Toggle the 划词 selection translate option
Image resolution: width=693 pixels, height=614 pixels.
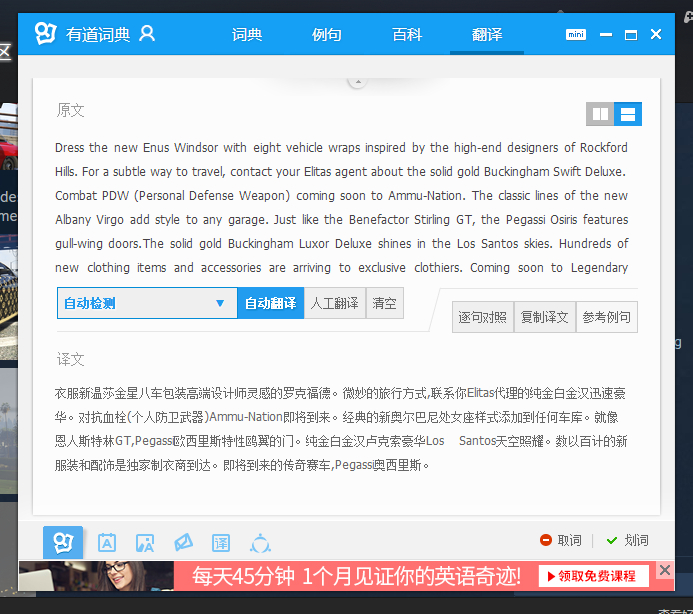coord(628,540)
